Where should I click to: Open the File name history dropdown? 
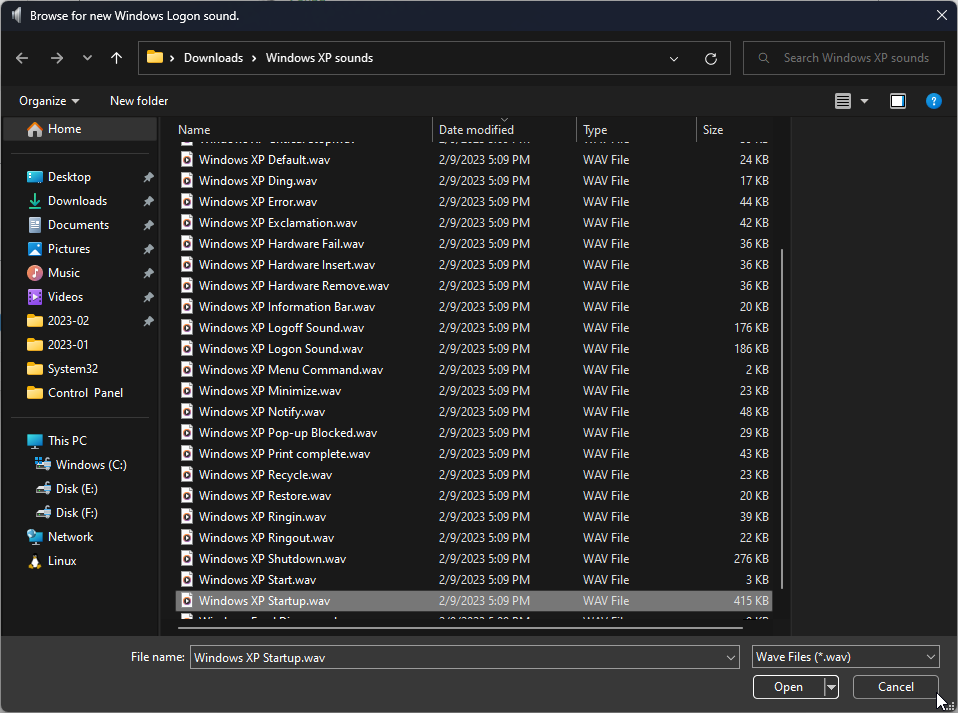pos(730,657)
